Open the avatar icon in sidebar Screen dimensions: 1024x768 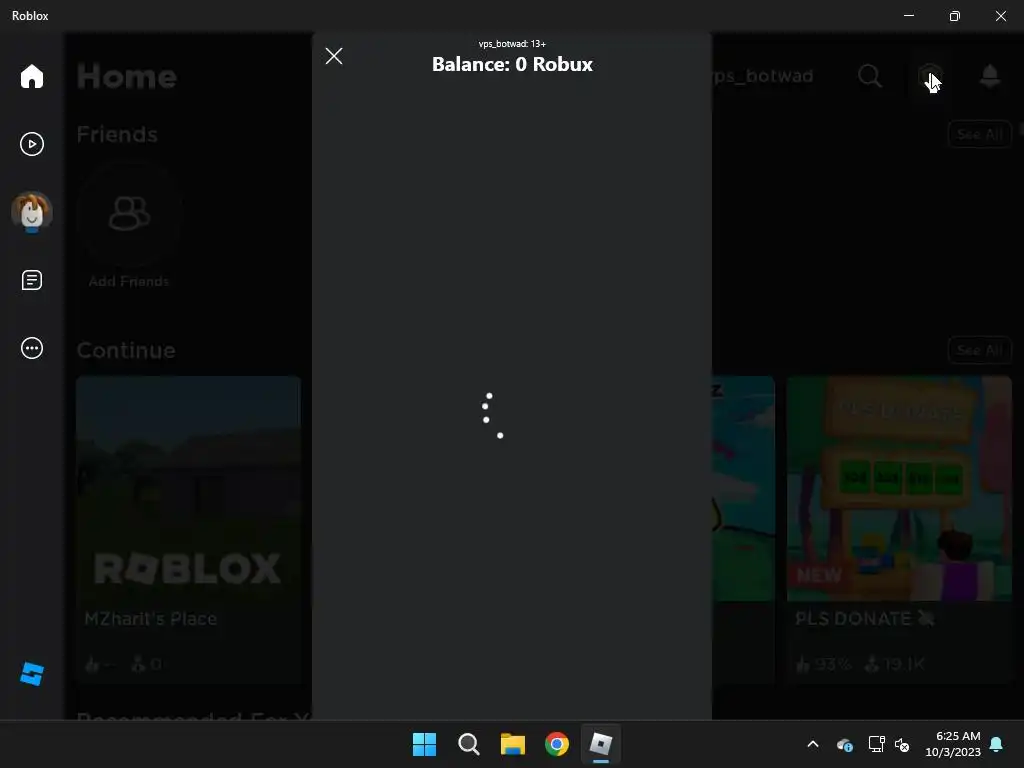[x=31, y=212]
